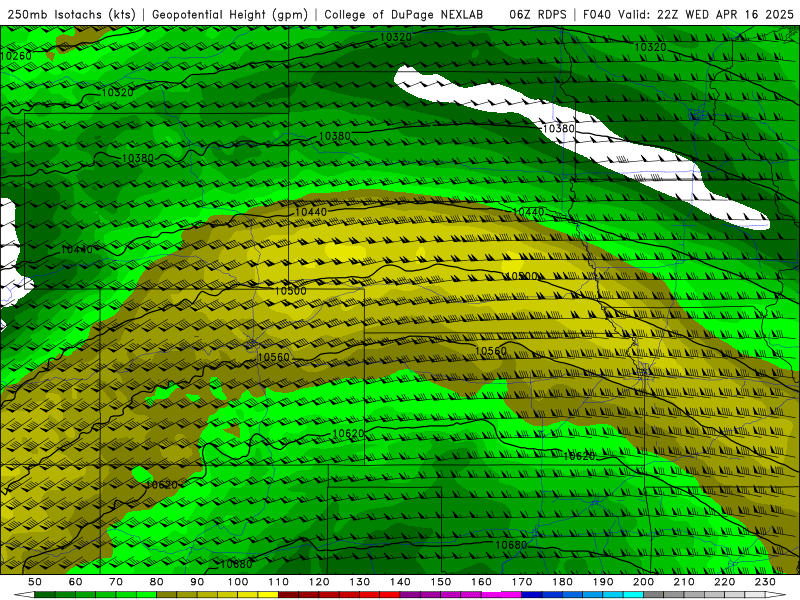Click the 120 value on the color scale

click(319, 582)
